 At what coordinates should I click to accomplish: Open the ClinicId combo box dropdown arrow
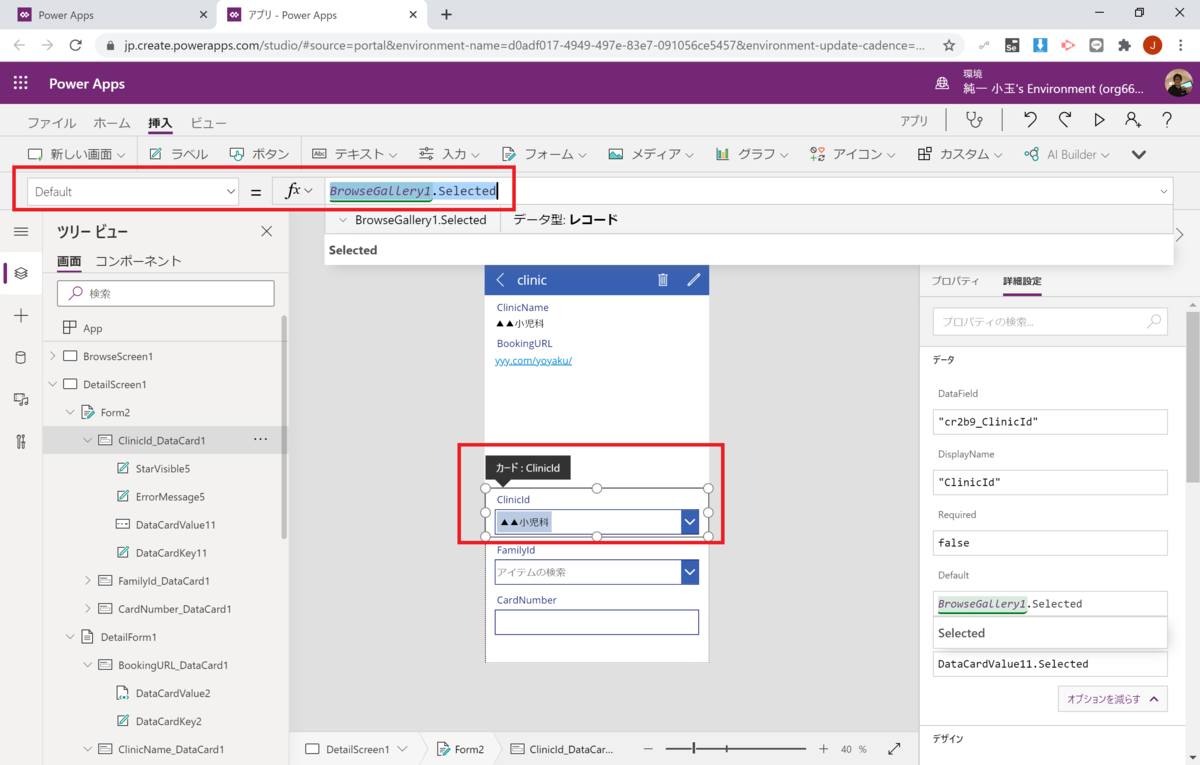click(x=689, y=521)
